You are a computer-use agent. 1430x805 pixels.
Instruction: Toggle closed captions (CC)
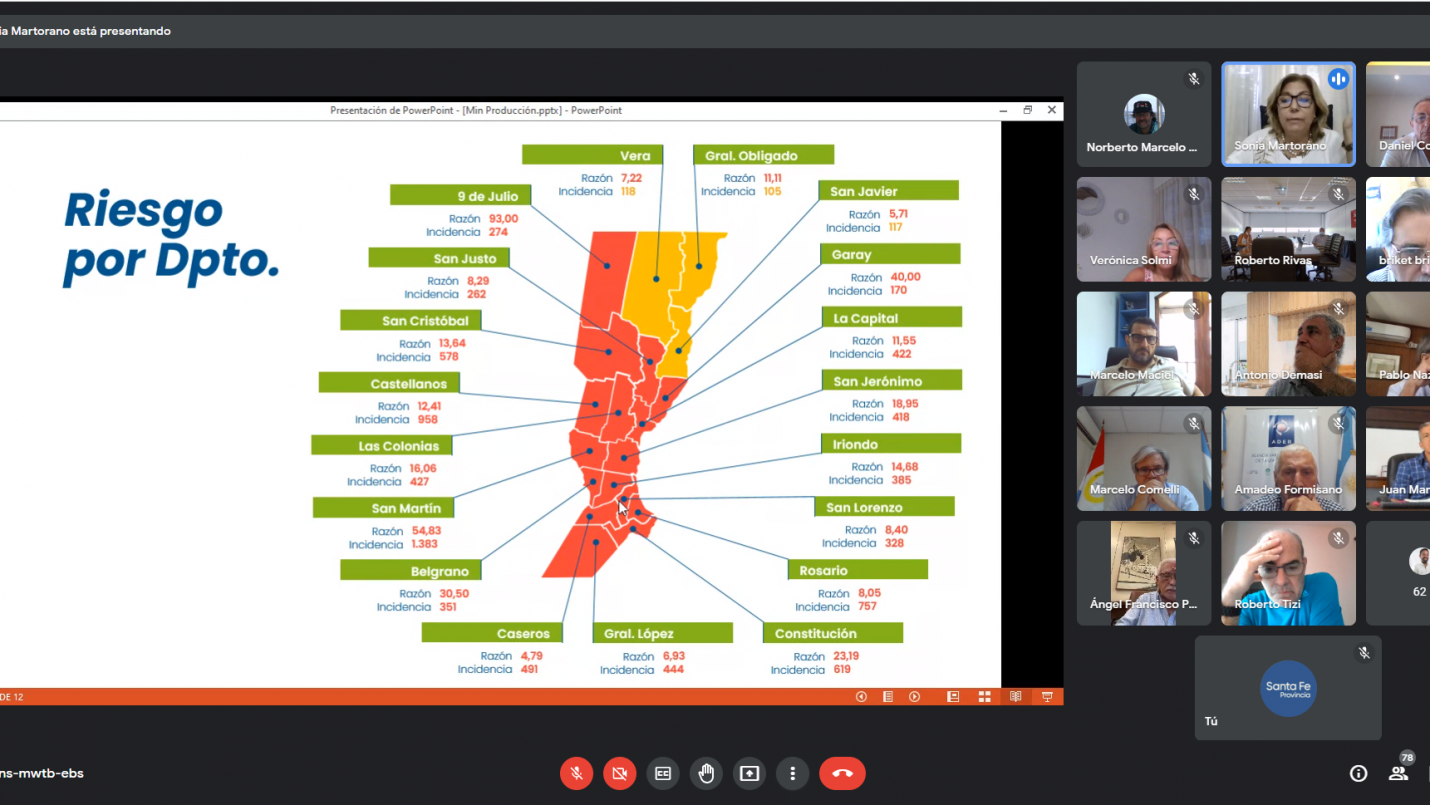coord(663,773)
